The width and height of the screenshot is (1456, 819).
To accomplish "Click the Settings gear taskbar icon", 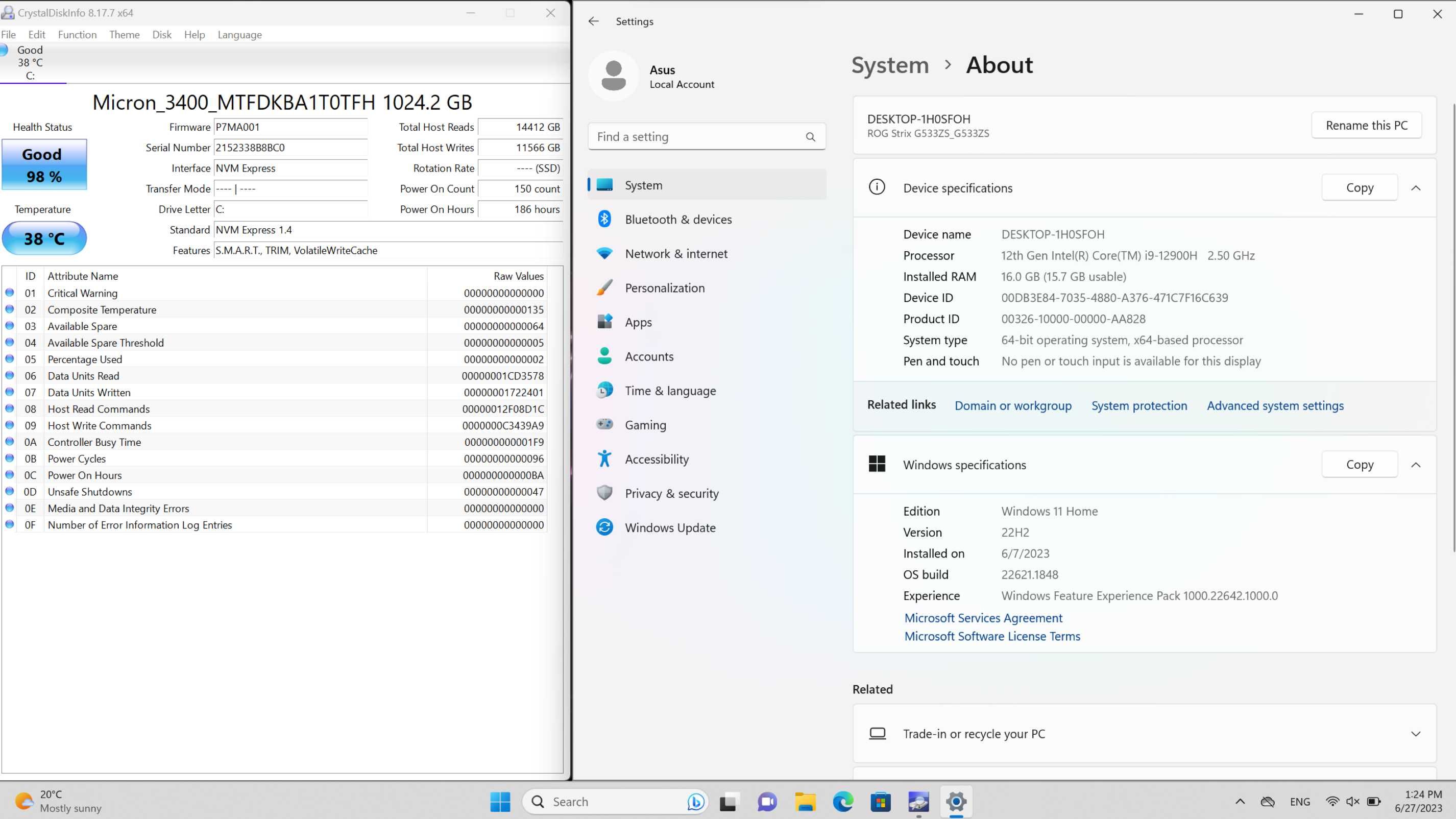I will coord(956,802).
